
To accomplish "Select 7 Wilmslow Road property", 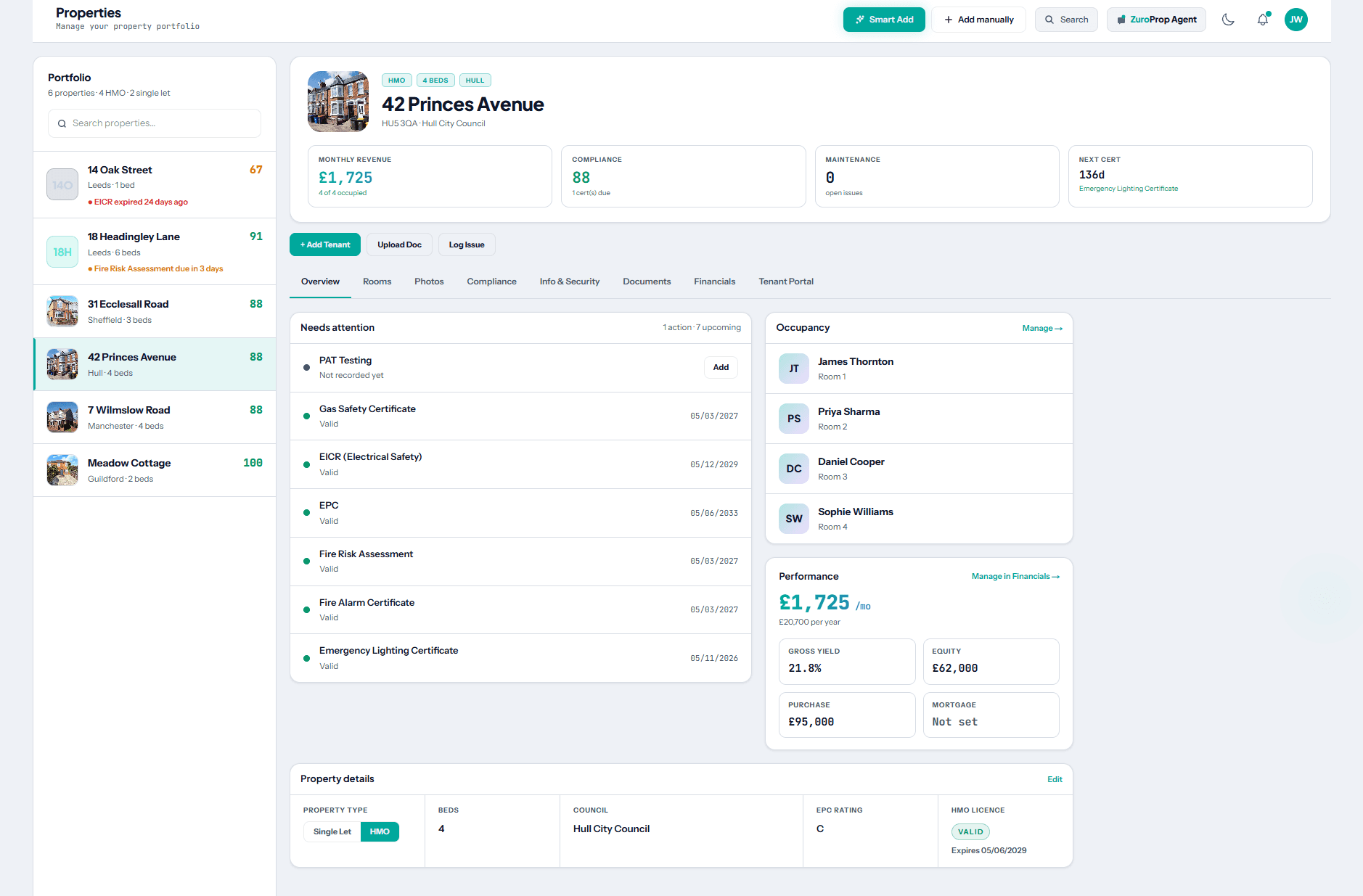I will pos(155,417).
